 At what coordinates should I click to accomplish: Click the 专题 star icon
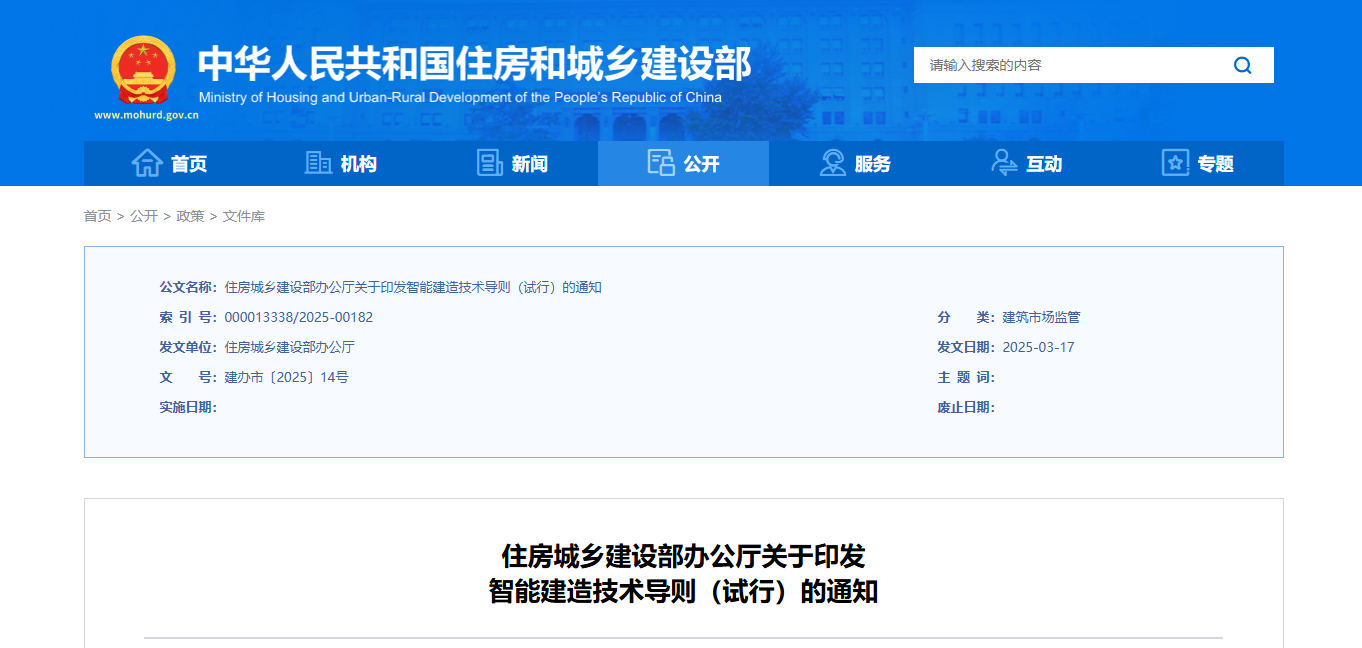point(1175,163)
